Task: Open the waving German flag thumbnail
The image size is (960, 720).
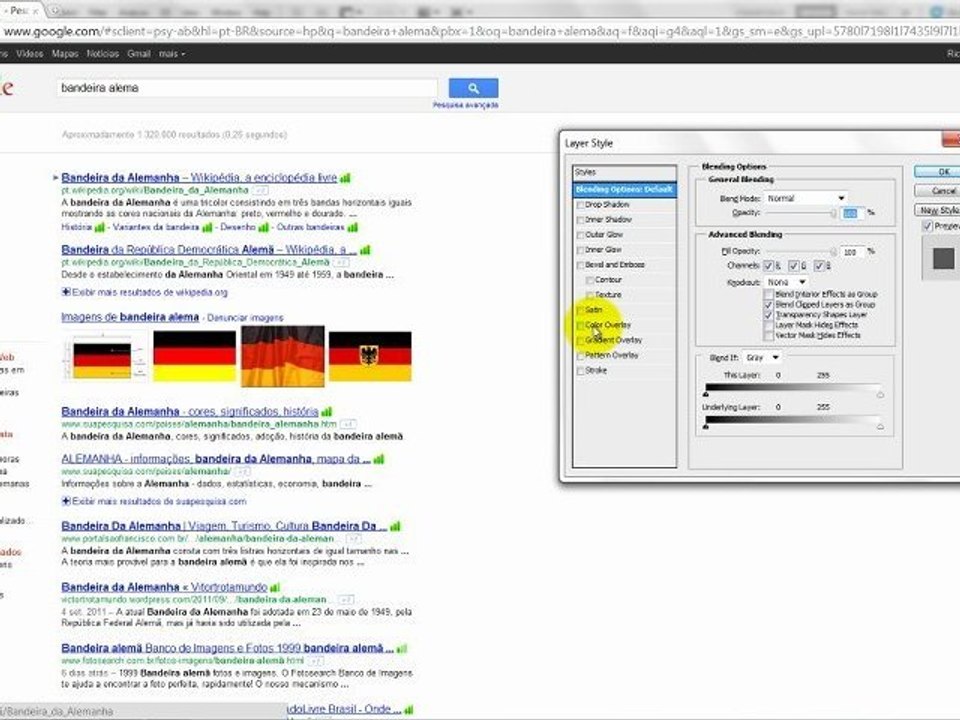Action: [x=282, y=356]
